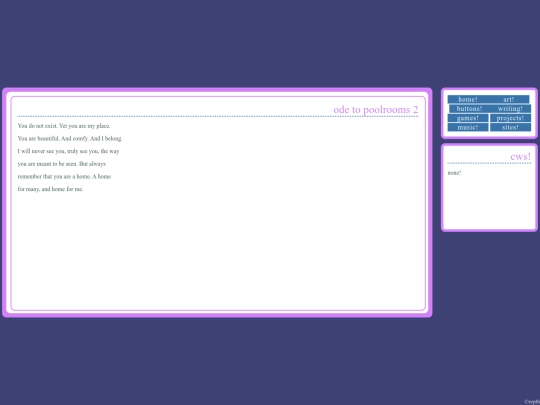
Task: Open the games! link
Action: pos(468,118)
